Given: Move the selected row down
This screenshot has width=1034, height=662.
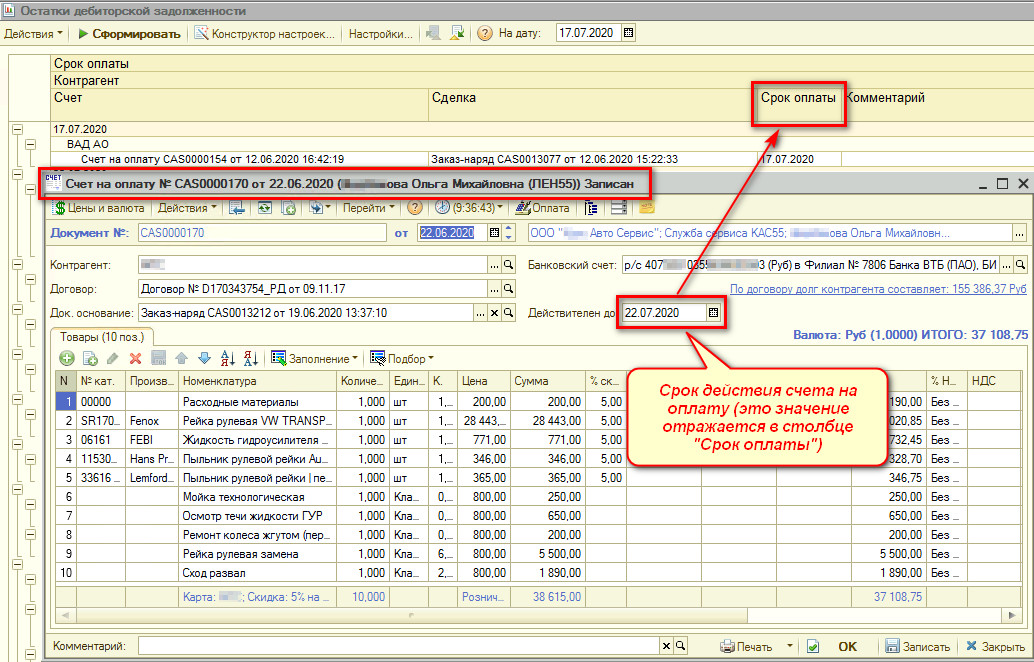Looking at the screenshot, I should [x=204, y=359].
